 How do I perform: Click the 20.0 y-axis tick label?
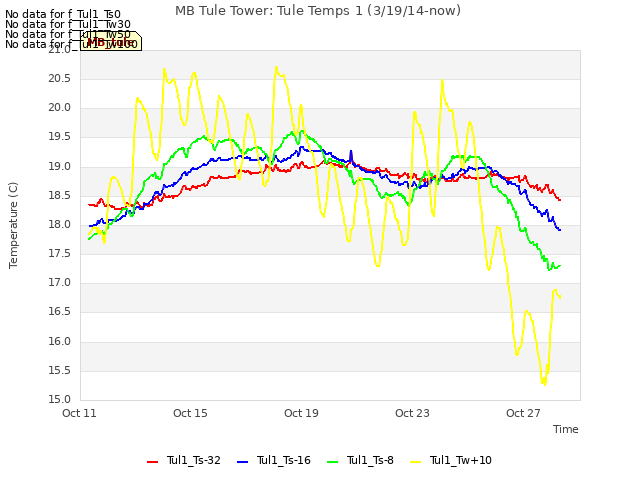[60, 108]
